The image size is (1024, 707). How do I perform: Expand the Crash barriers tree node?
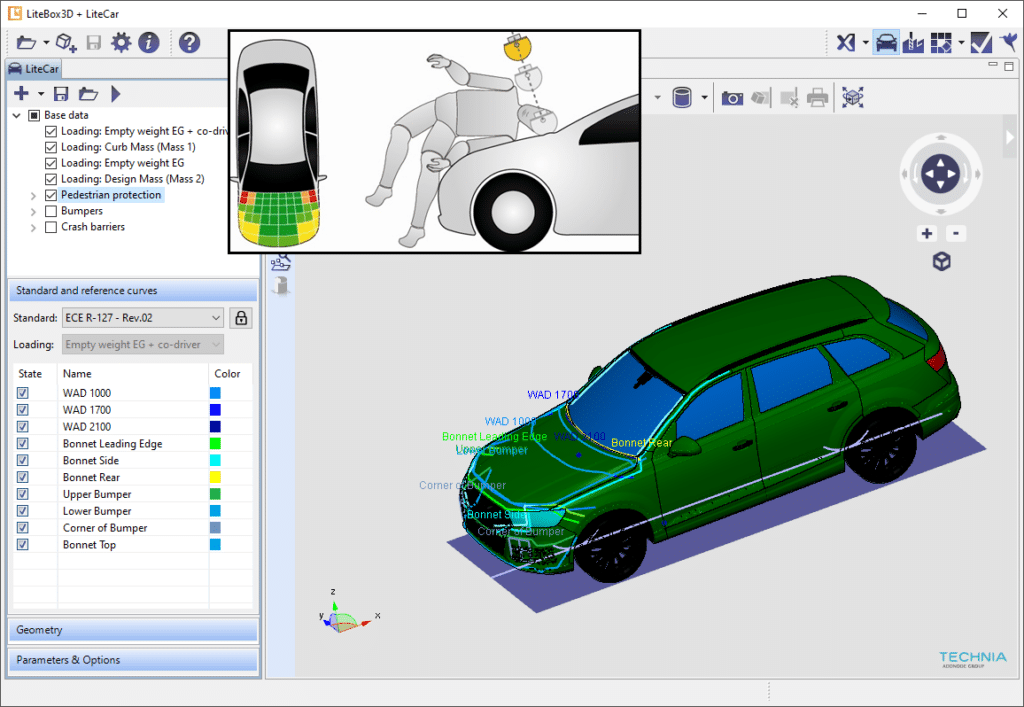pyautogui.click(x=33, y=227)
